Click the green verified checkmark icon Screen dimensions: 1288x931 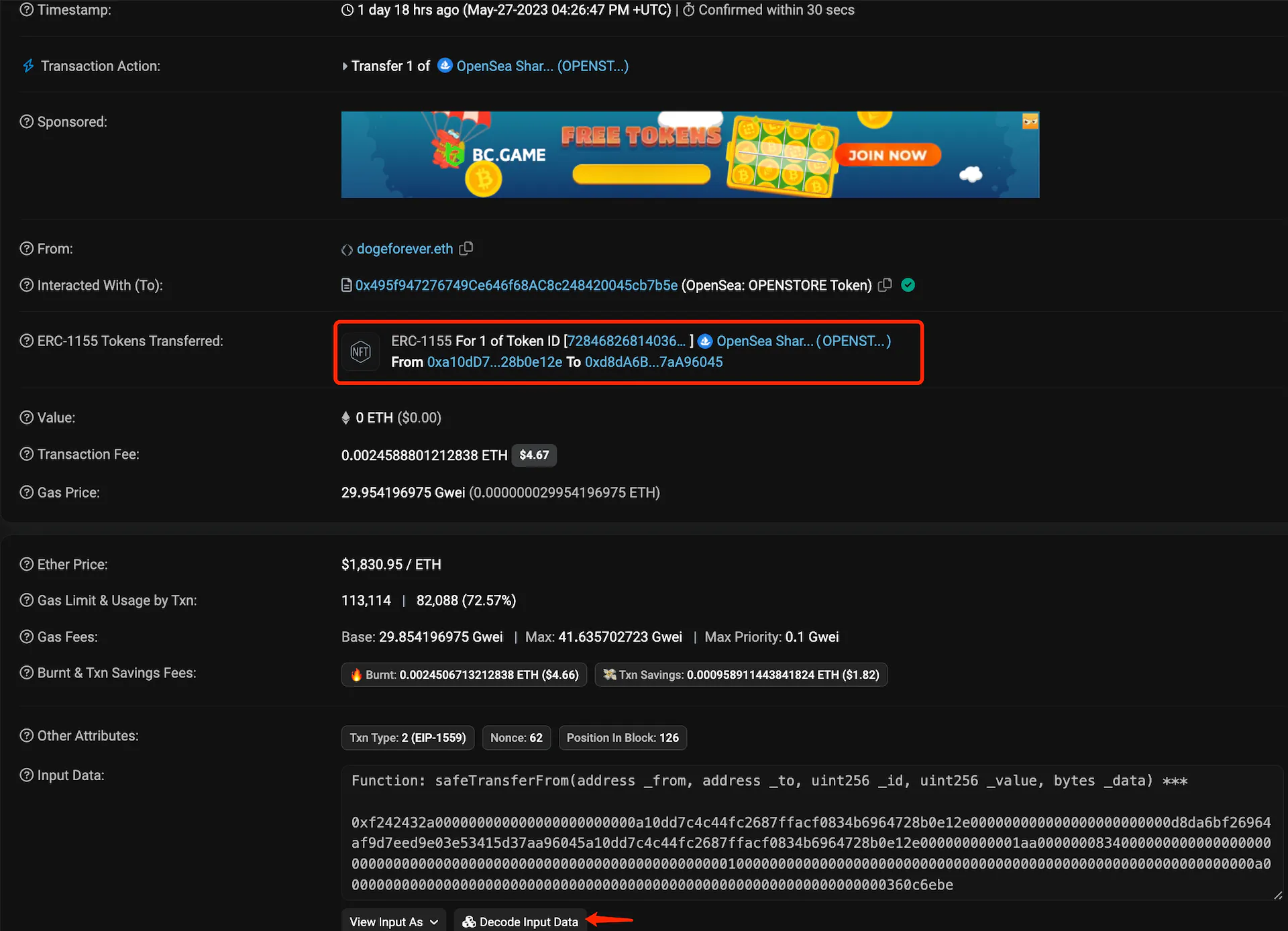tap(908, 285)
